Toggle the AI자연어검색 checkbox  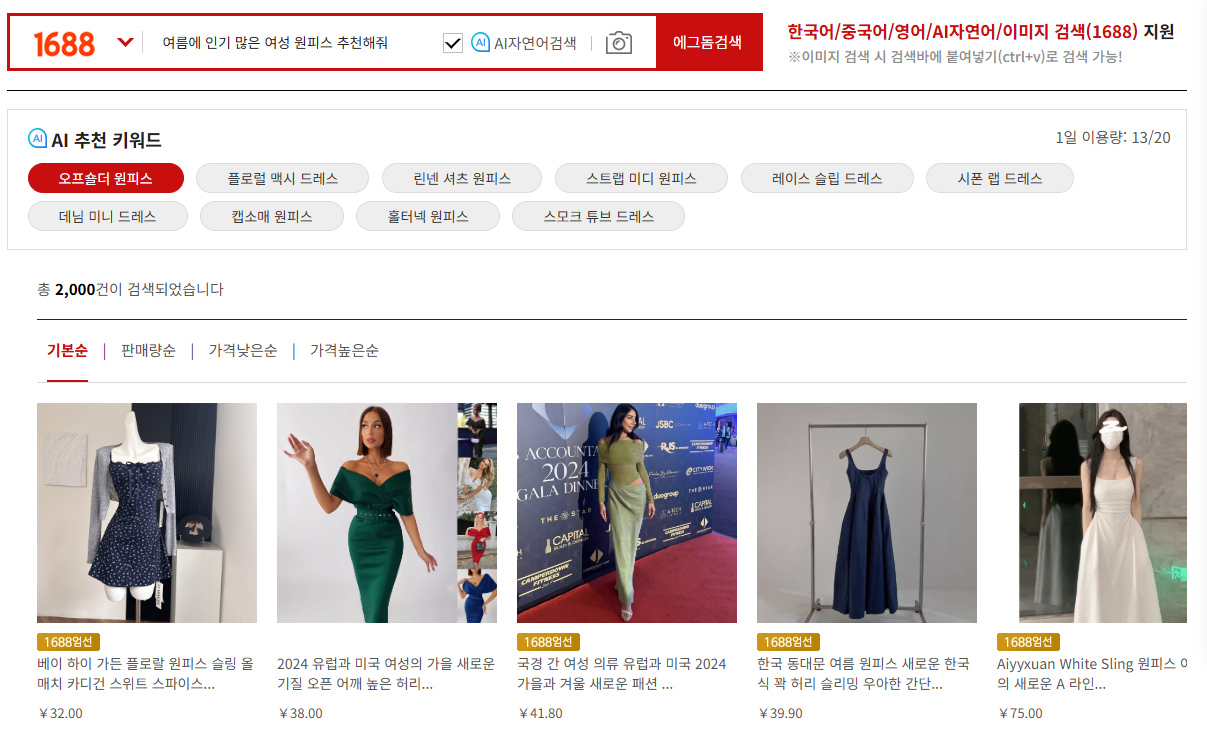[453, 43]
